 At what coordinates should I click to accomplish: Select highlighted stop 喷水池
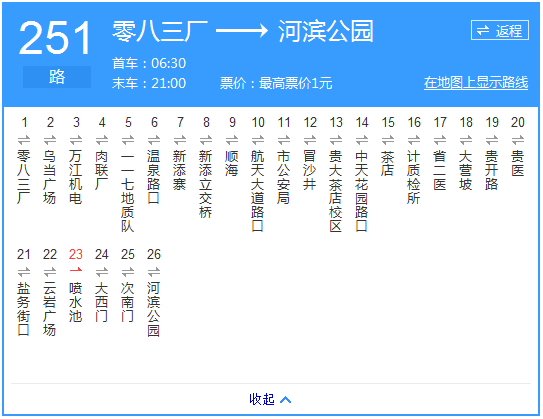76,302
